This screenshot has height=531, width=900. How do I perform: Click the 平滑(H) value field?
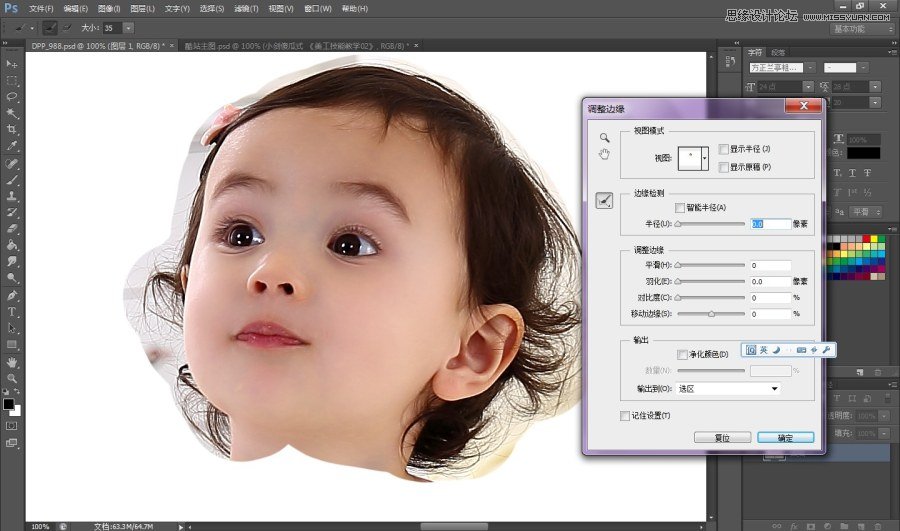click(770, 265)
